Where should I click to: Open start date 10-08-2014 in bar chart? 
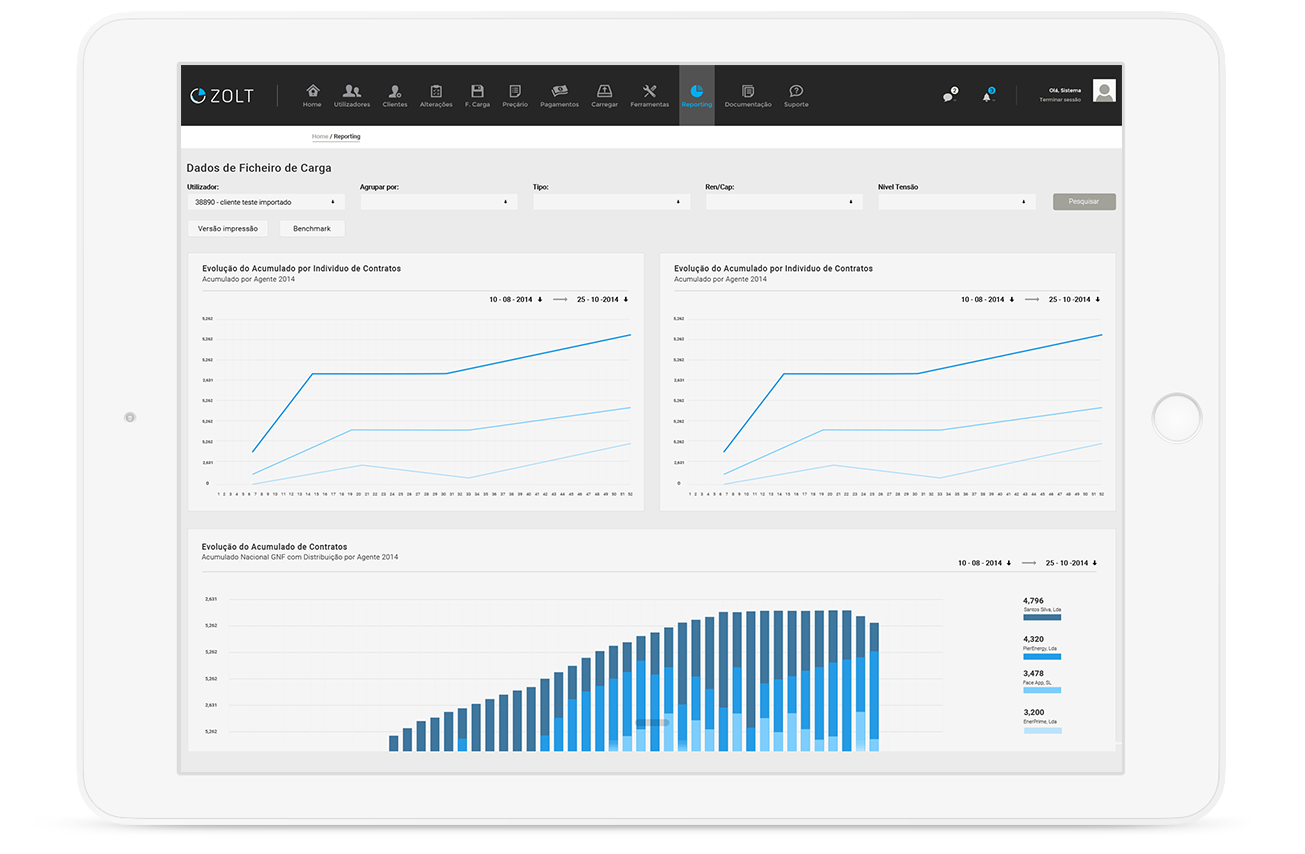pyautogui.click(x=985, y=563)
